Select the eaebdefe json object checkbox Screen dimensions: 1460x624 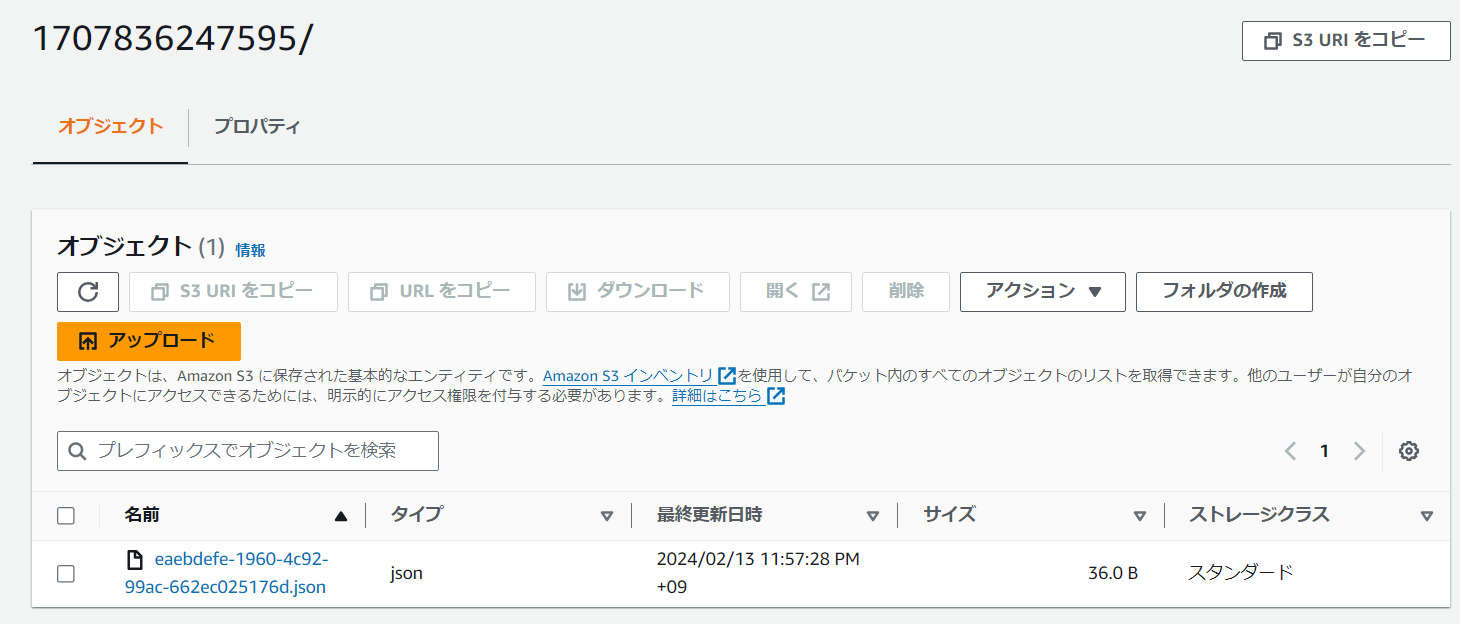pos(66,574)
